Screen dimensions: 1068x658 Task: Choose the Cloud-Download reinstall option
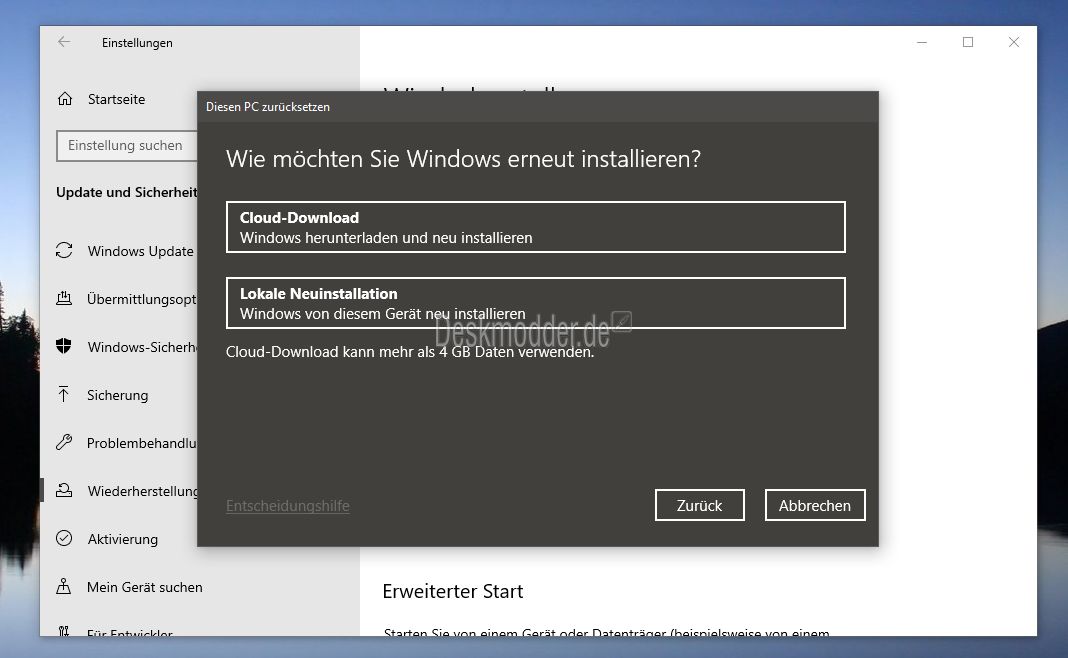click(535, 227)
